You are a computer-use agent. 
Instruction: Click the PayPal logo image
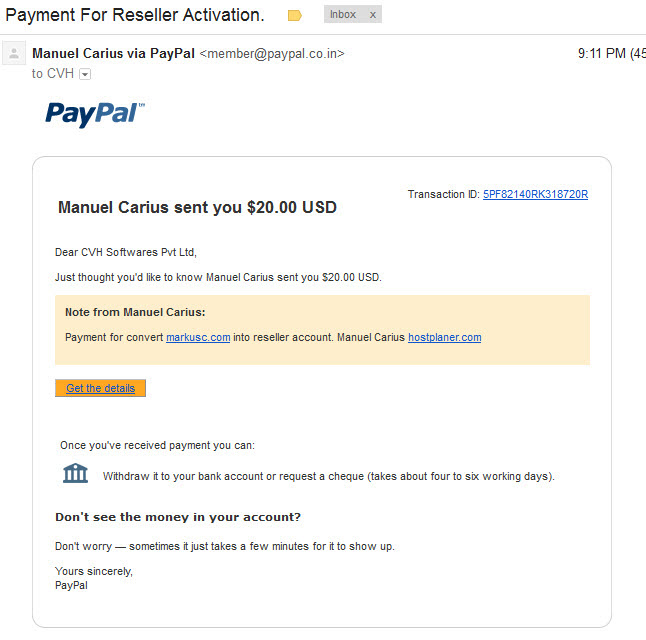coord(95,114)
